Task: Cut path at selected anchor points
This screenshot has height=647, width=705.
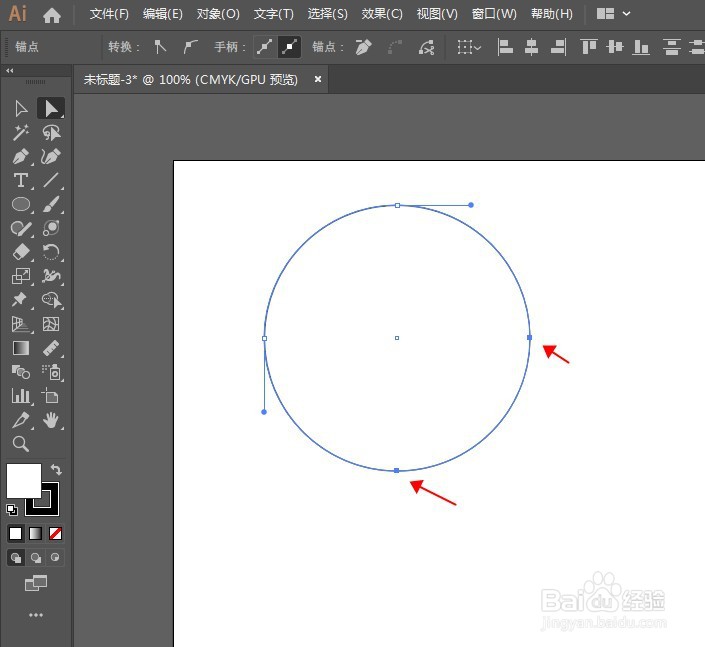Action: point(426,47)
